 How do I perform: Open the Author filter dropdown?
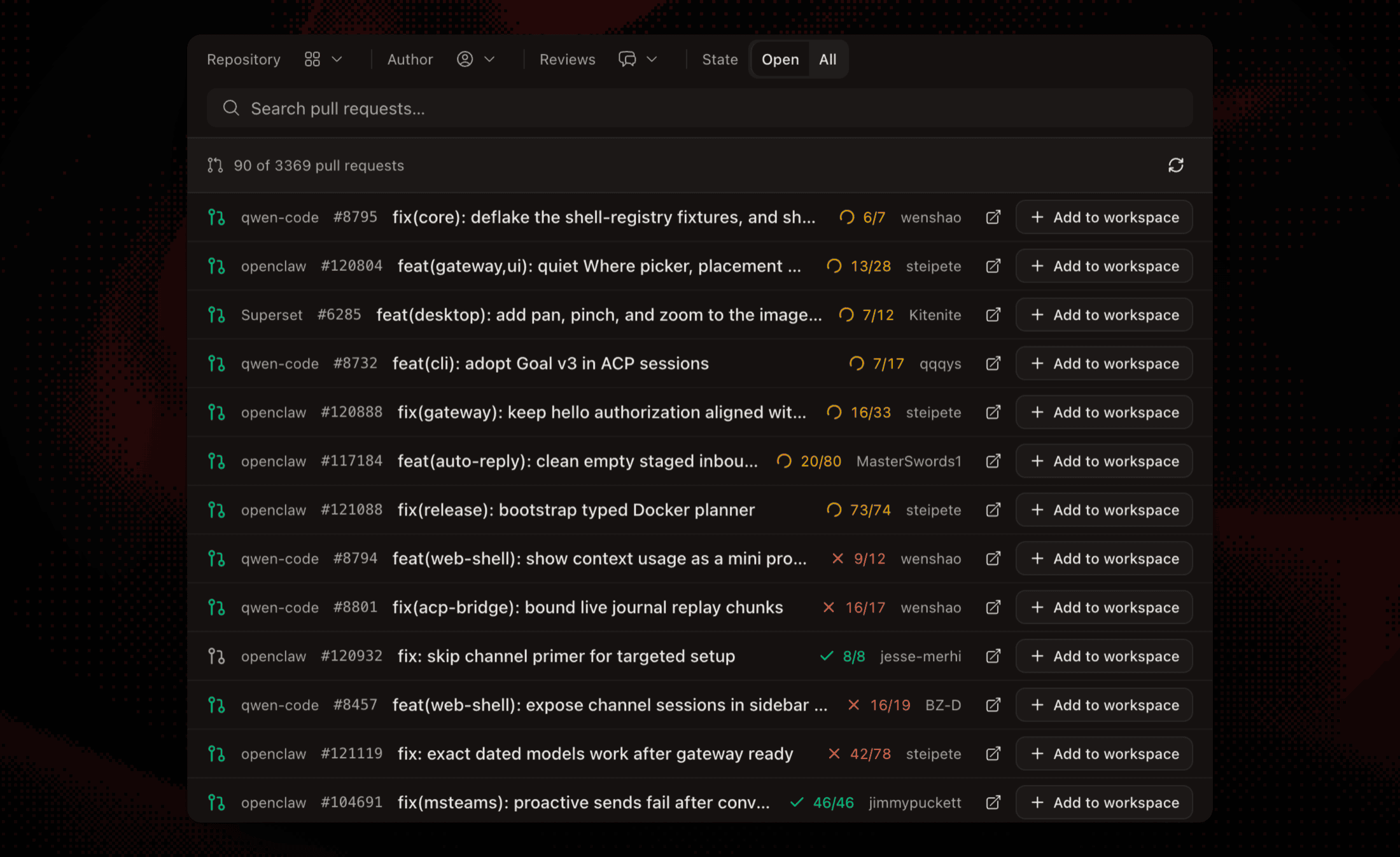[x=476, y=59]
